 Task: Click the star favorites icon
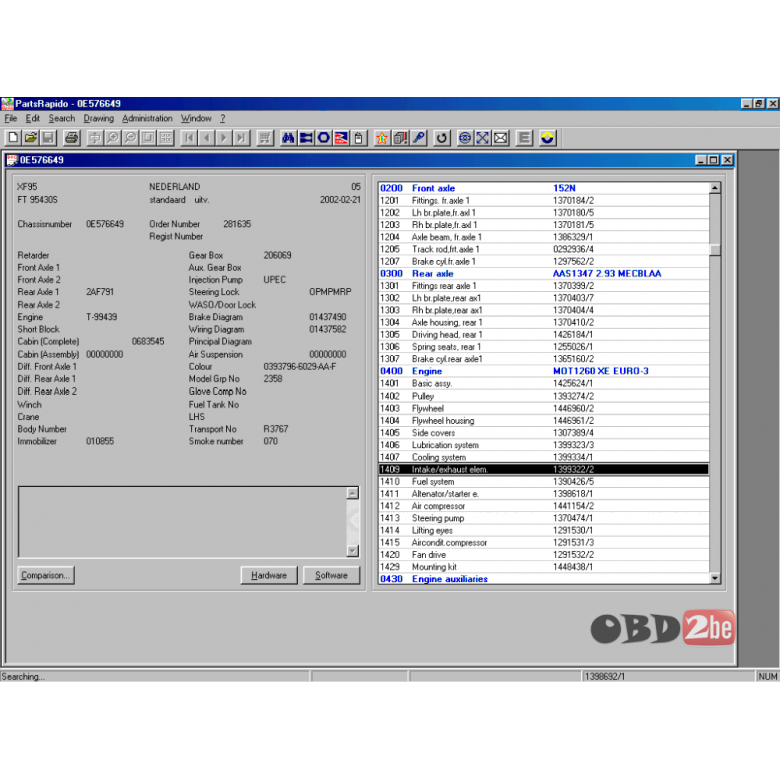point(382,138)
